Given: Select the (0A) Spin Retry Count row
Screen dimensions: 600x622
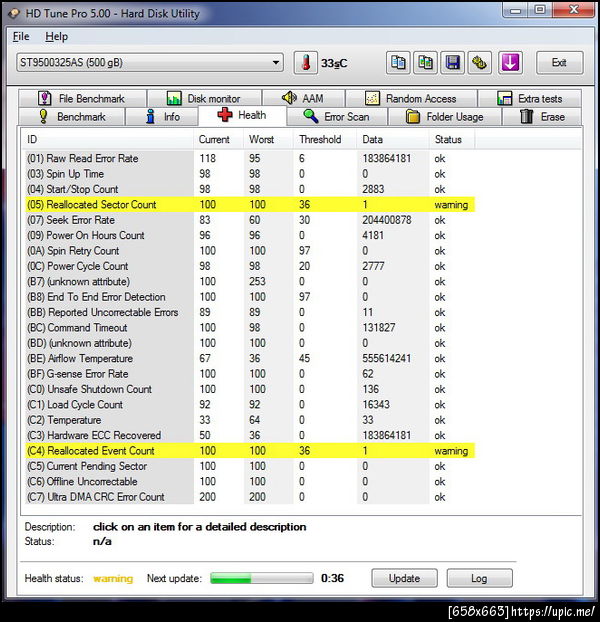Looking at the screenshot, I should pos(250,251).
